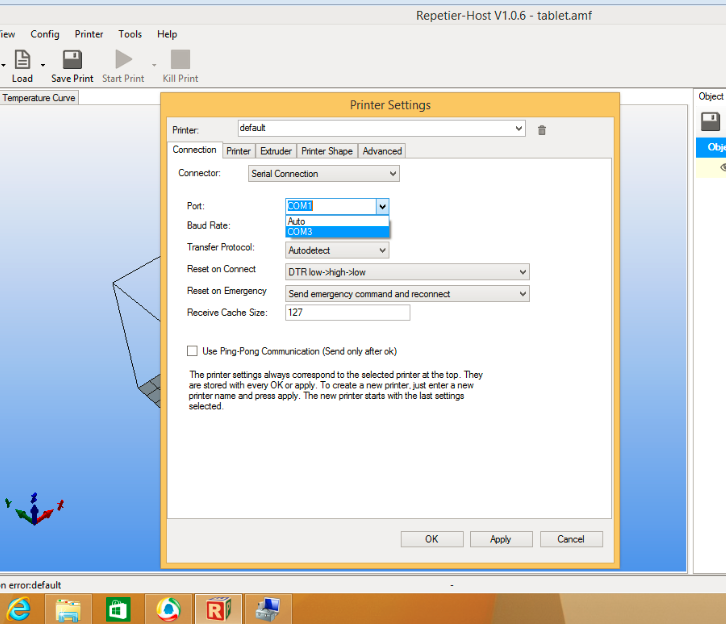Open Repetier-Host taskbar icon
The image size is (726, 624).
click(x=218, y=609)
